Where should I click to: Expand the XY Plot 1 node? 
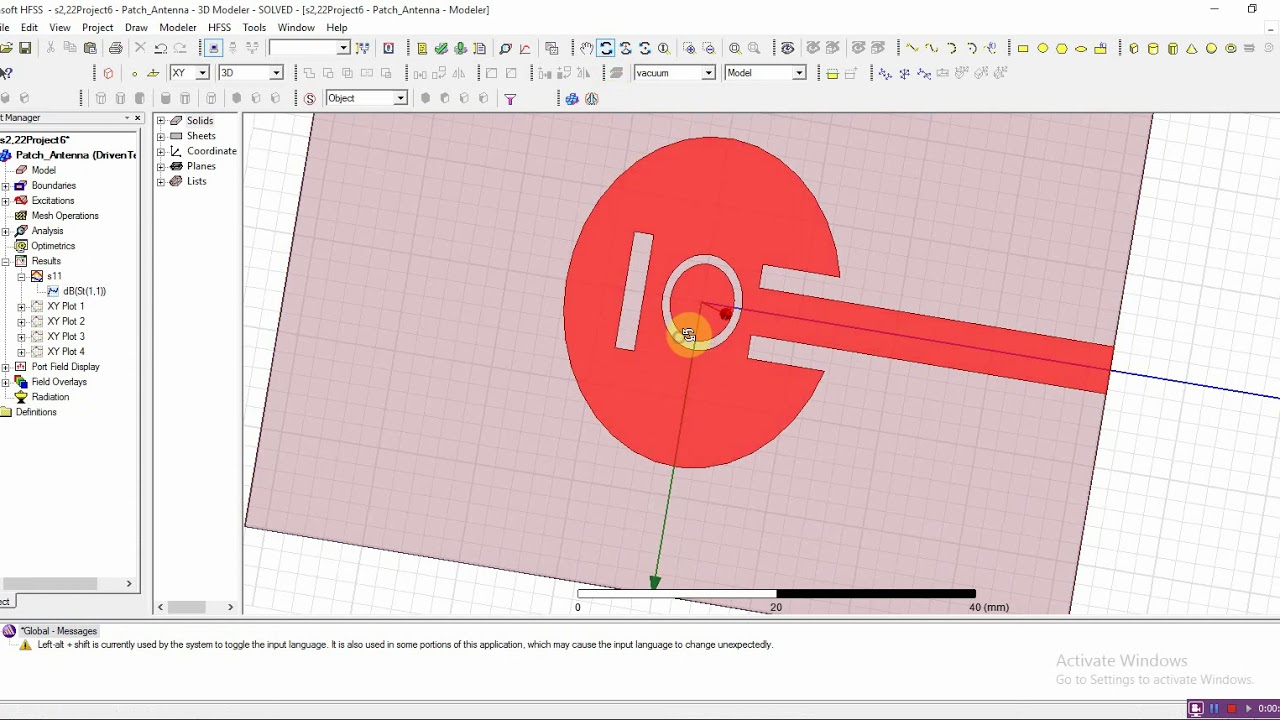pyautogui.click(x=22, y=307)
